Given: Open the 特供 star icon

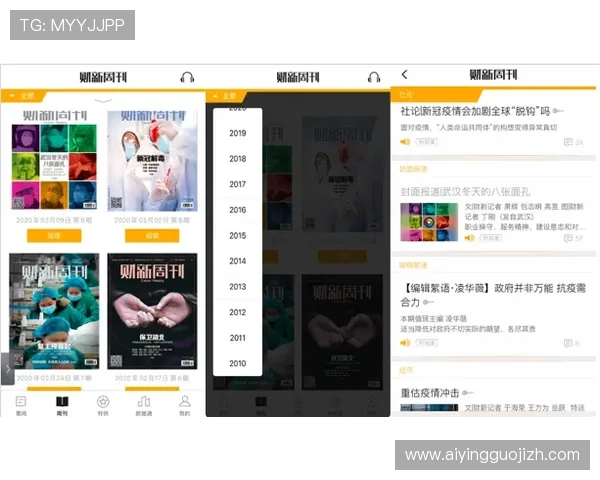Looking at the screenshot, I should 102,405.
